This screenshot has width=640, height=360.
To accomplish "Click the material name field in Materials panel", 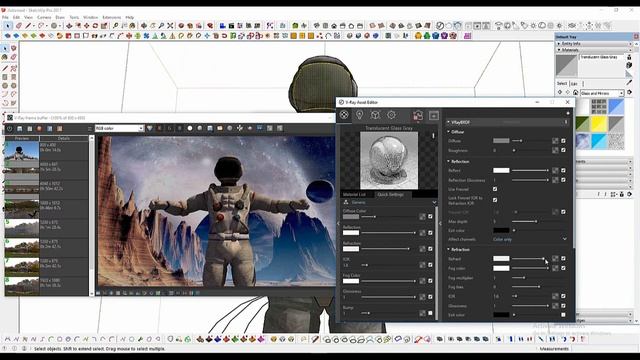I will 601,58.
